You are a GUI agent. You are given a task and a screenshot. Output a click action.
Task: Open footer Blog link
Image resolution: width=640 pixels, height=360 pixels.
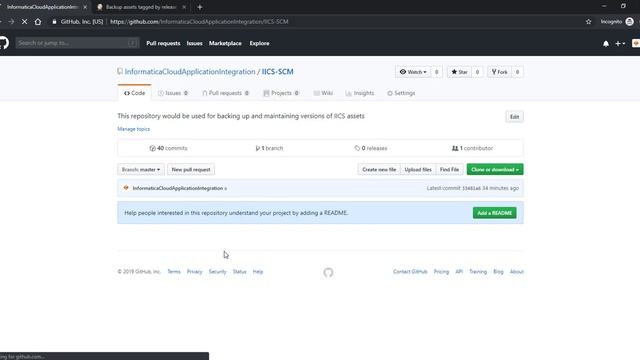(498, 272)
